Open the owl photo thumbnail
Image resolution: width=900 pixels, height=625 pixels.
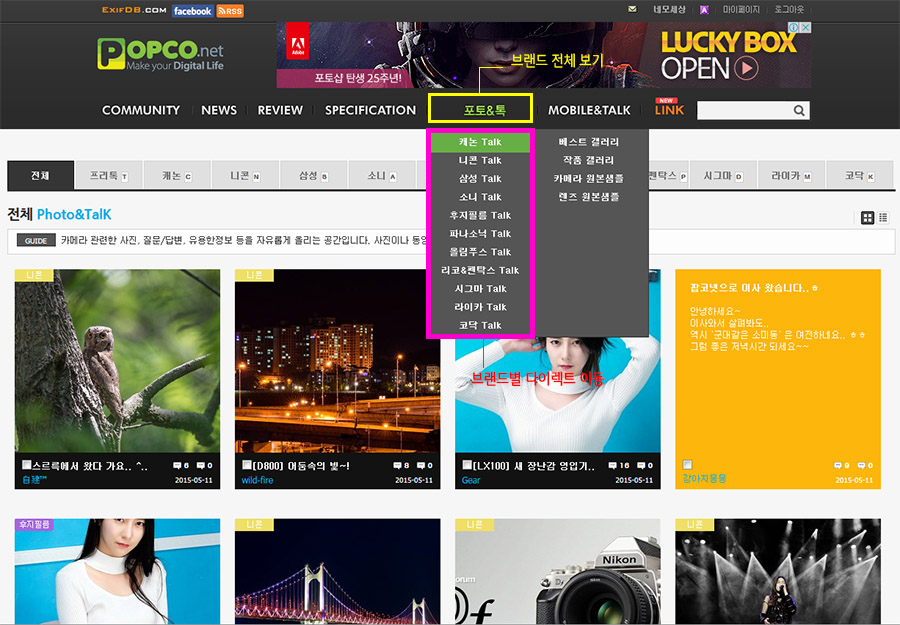pos(117,361)
